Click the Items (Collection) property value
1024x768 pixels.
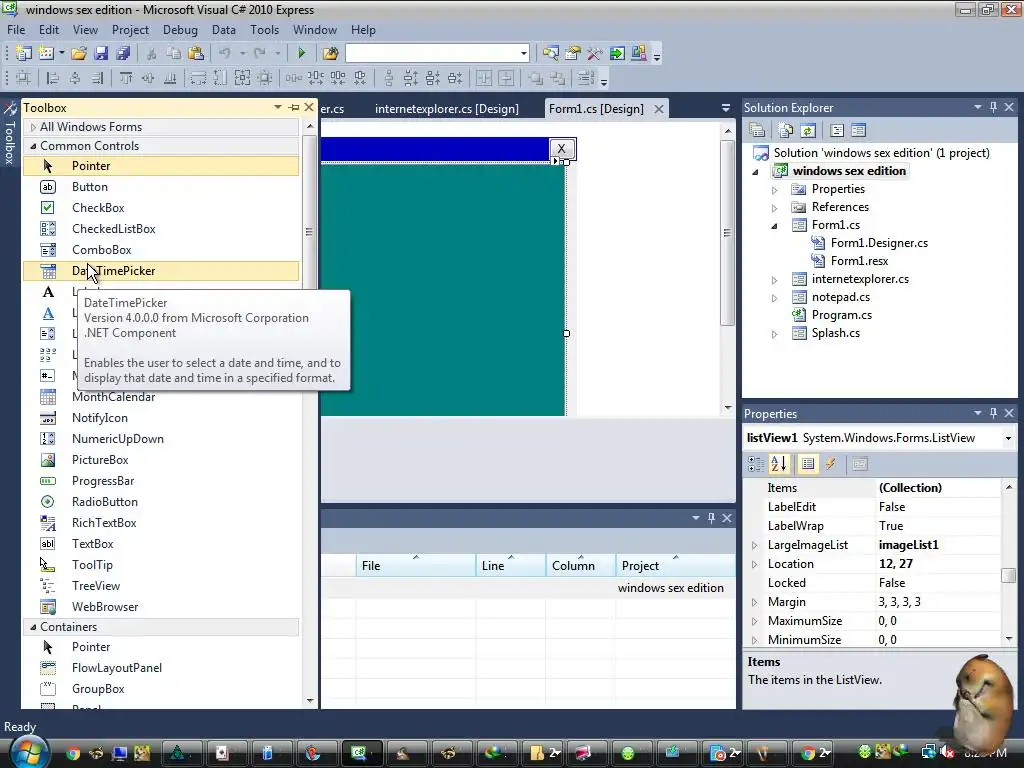[x=938, y=488]
